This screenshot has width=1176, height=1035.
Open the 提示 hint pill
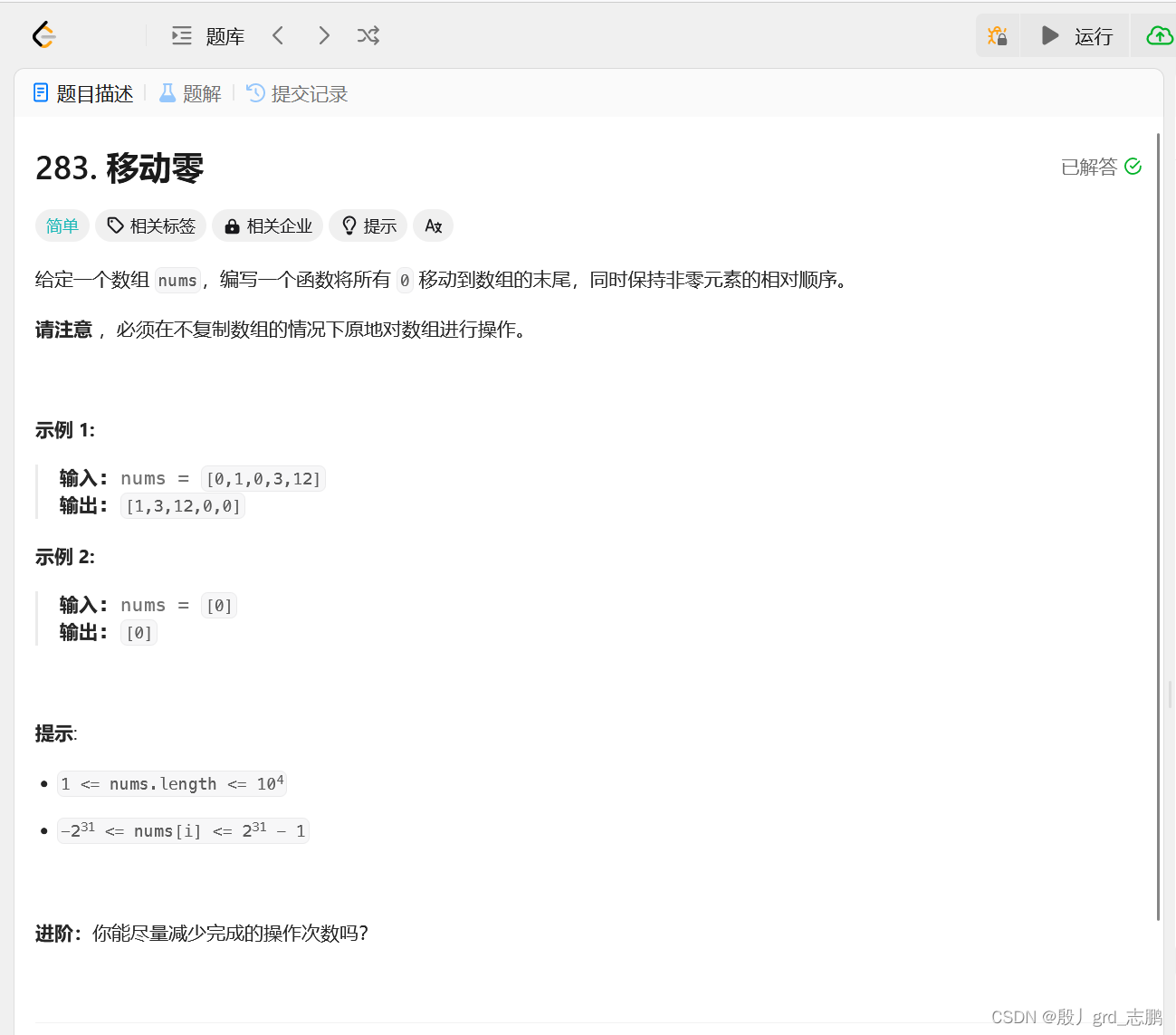coord(368,225)
